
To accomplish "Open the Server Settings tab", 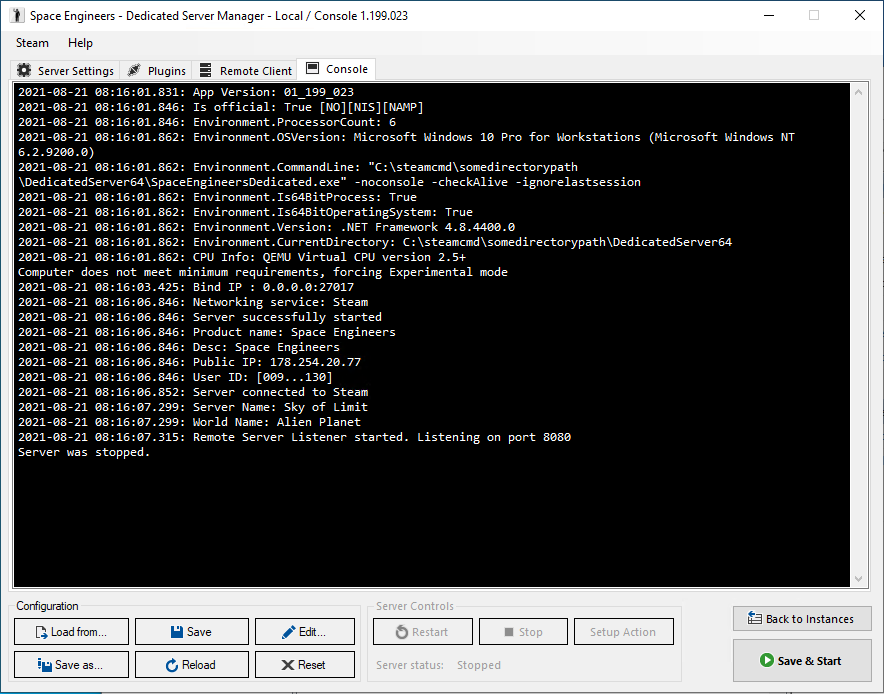I will click(66, 71).
